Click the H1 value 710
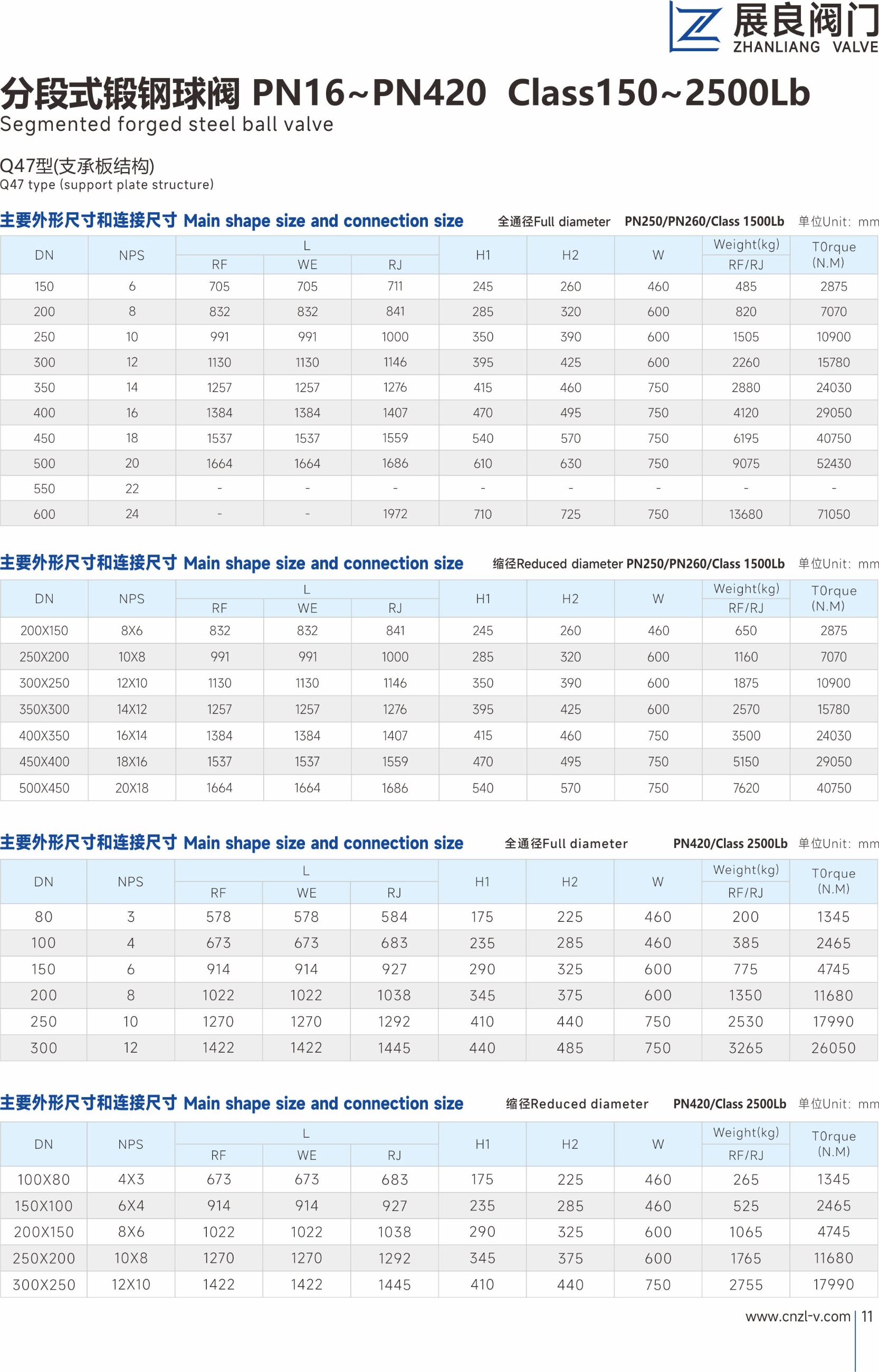The width and height of the screenshot is (879, 1372). [483, 514]
